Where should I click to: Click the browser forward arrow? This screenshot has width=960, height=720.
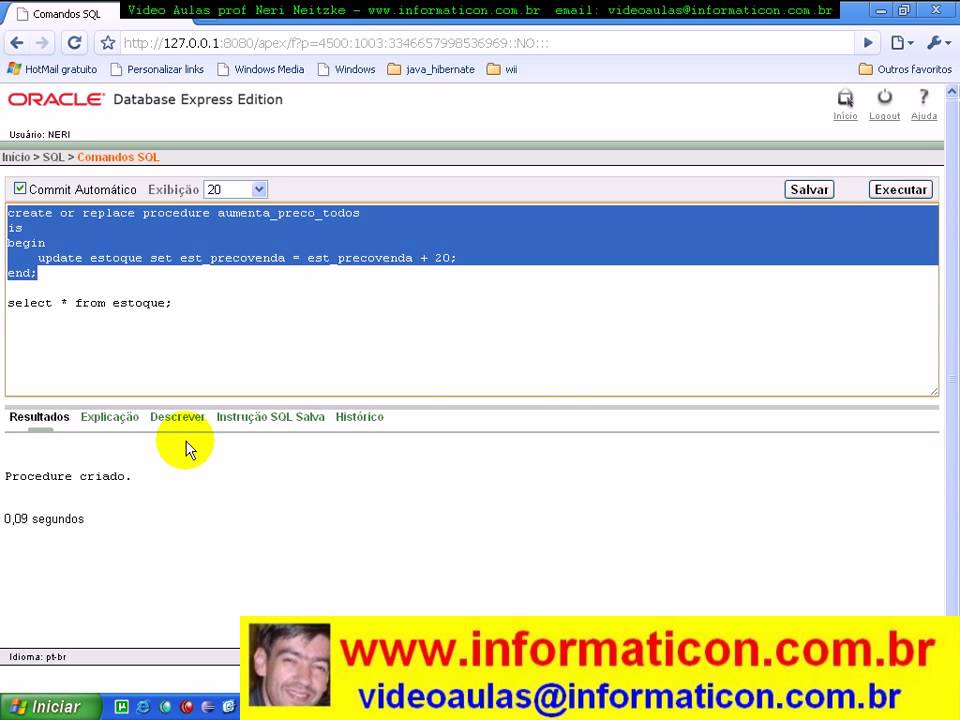[x=42, y=43]
